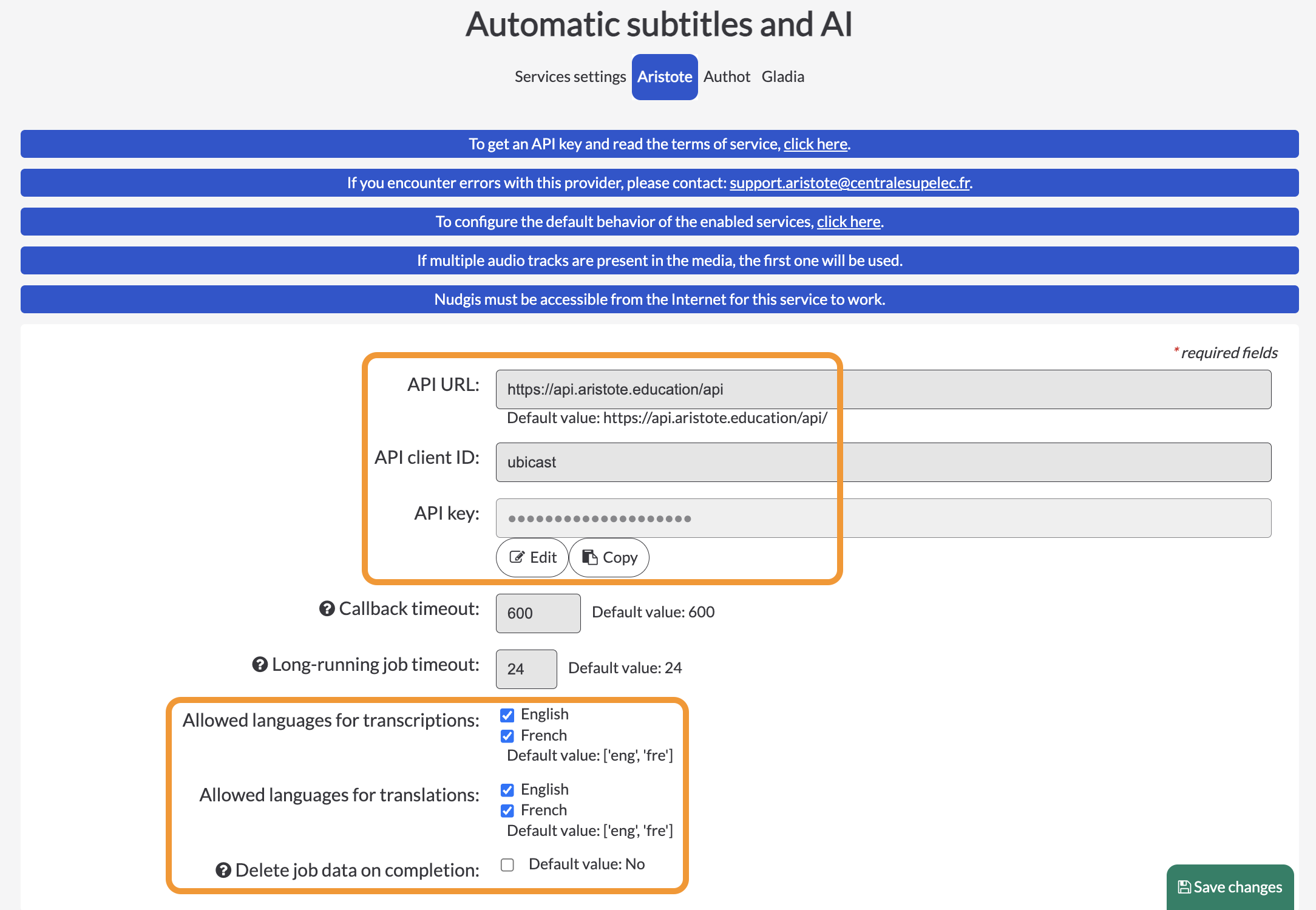Click the Save changes button
The width and height of the screenshot is (1316, 910).
1230,887
